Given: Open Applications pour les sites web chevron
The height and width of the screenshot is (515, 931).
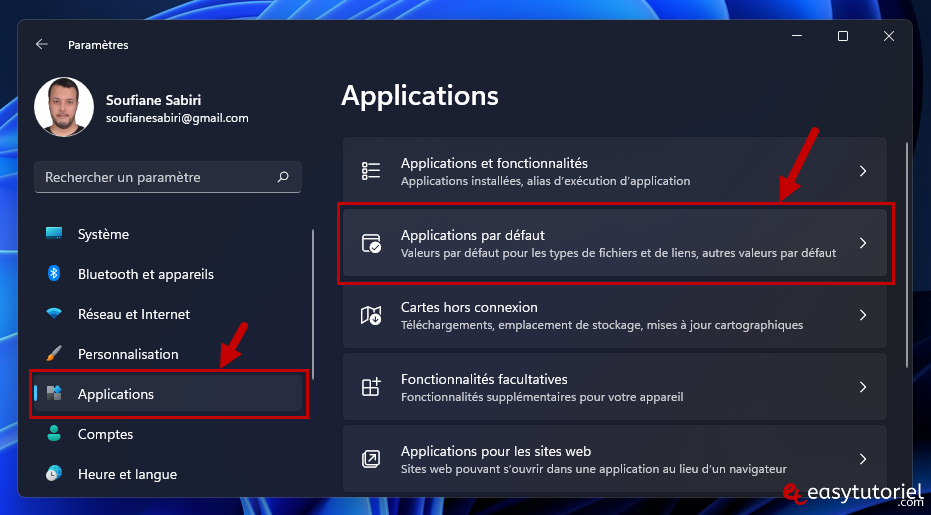Looking at the screenshot, I should [863, 459].
